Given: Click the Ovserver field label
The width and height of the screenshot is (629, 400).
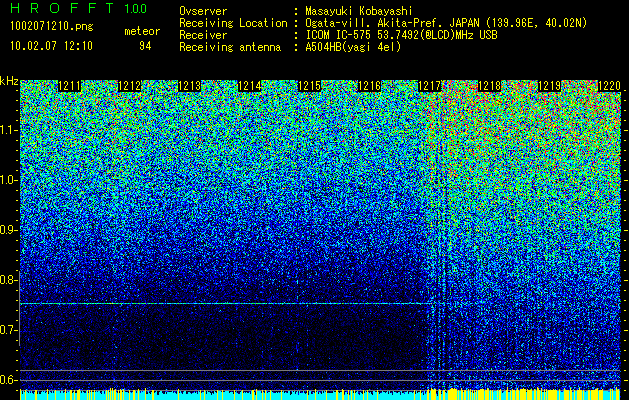Looking at the screenshot, I should pos(203,11).
